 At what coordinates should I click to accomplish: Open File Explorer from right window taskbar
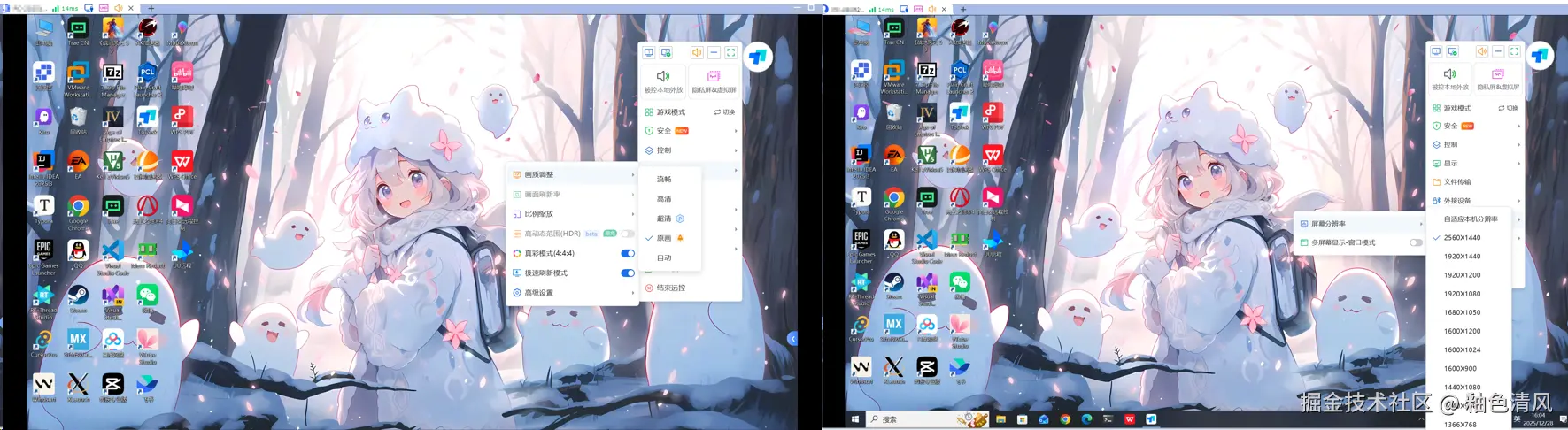pyautogui.click(x=1000, y=419)
